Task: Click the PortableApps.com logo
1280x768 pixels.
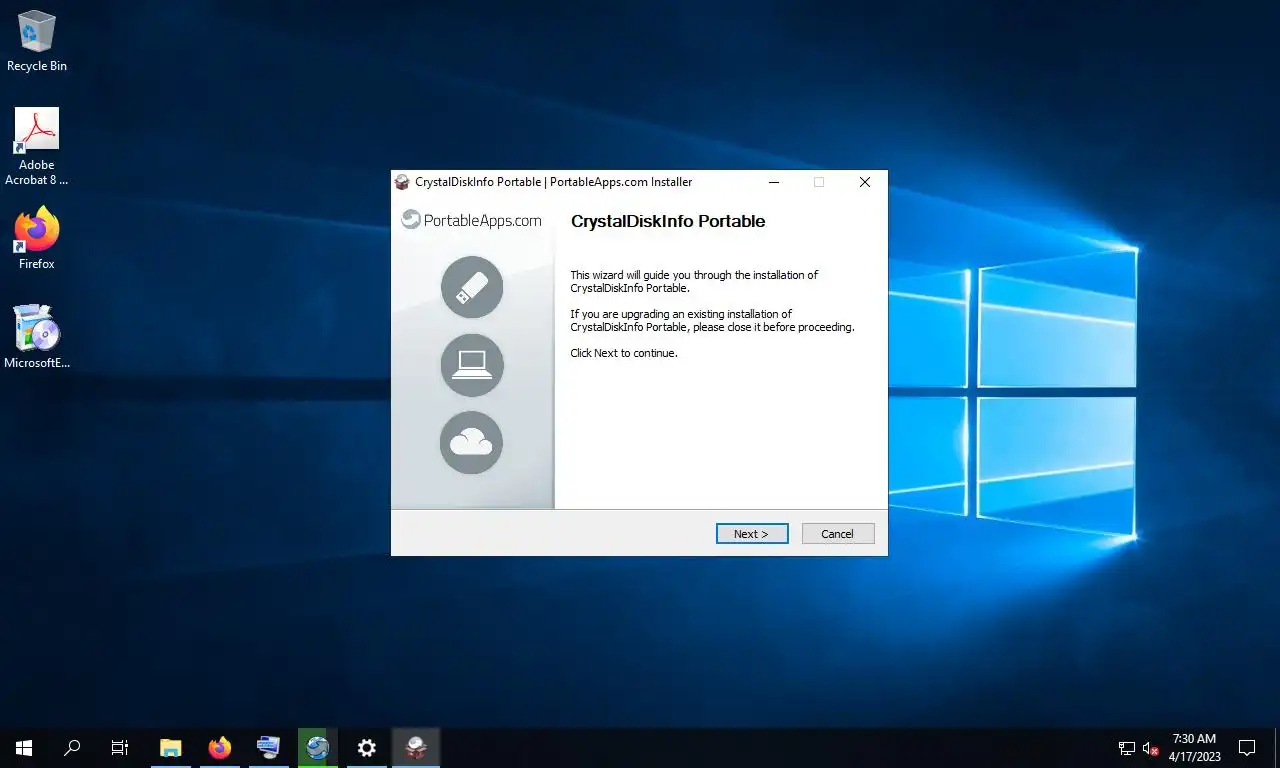Action: (472, 220)
